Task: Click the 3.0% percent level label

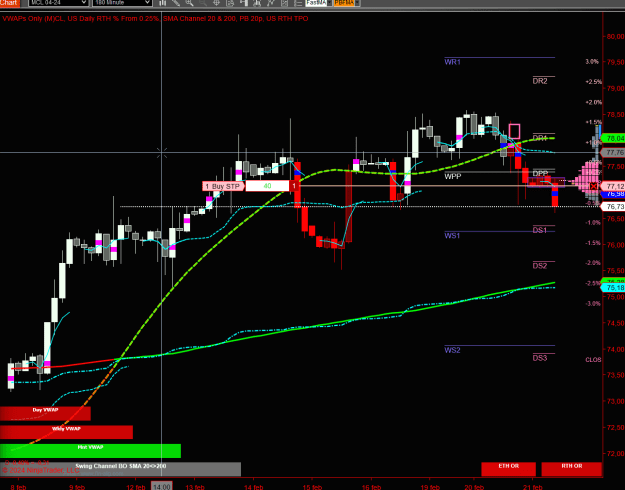Action: click(x=592, y=62)
